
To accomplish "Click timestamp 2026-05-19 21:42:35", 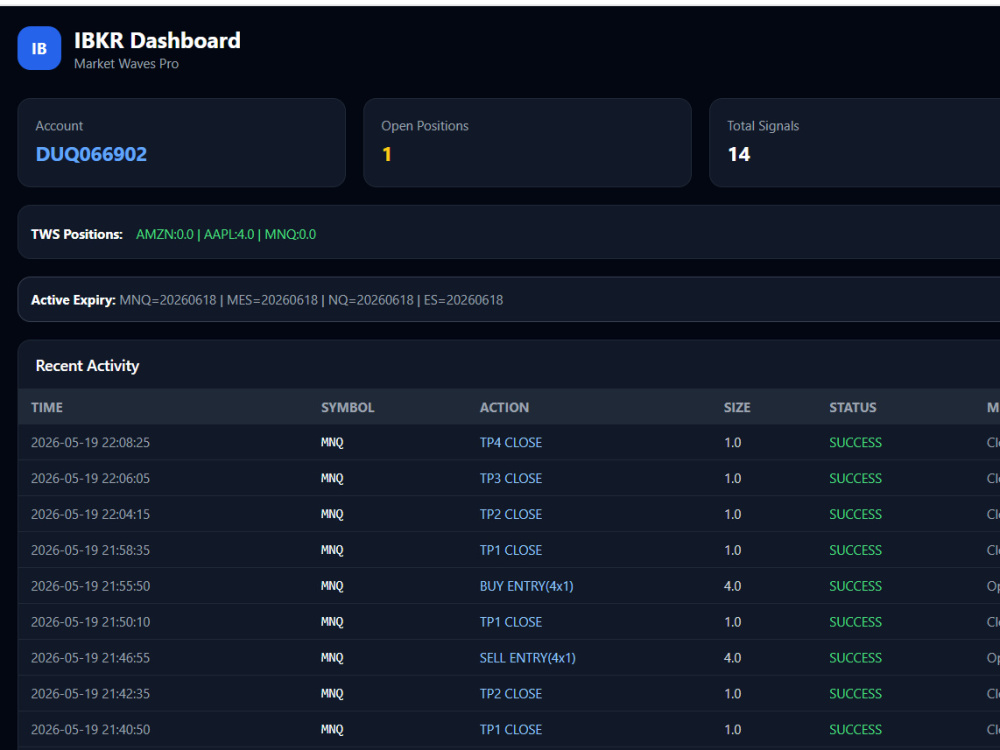I will 91,693.
